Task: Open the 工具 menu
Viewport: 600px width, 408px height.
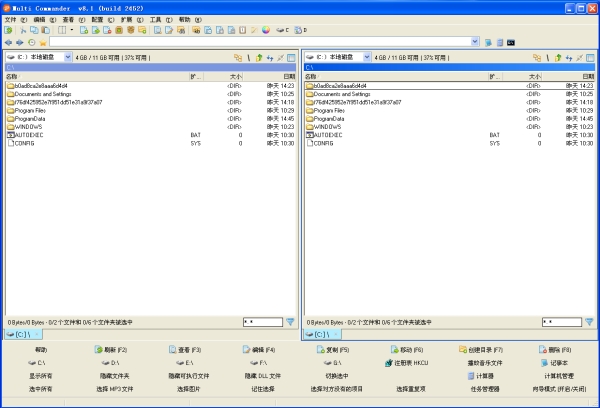Action: click(155, 19)
